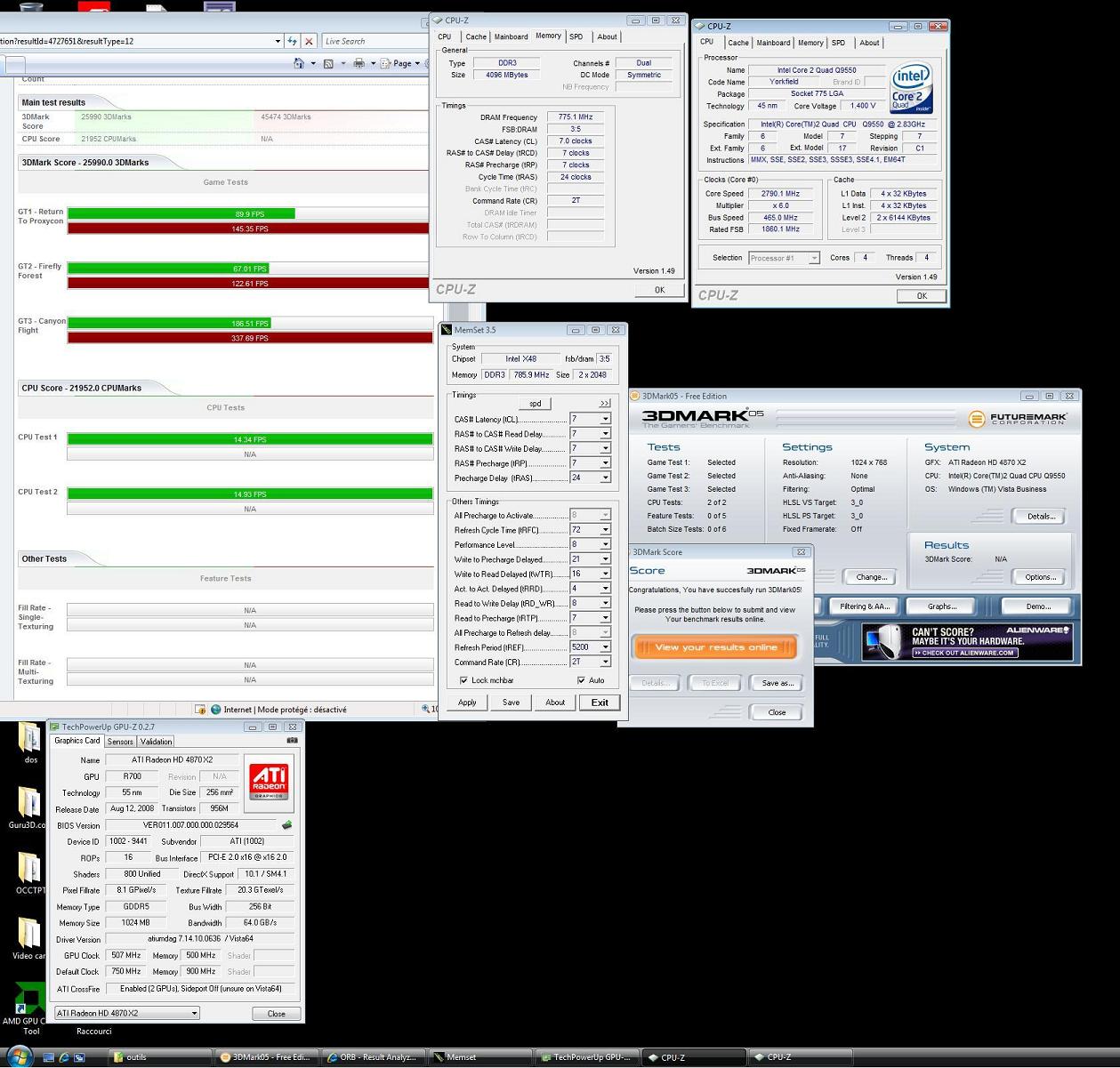Toggle Lock mchbar checkbox in MemSet
Image resolution: width=1120 pixels, height=1068 pixels.
click(x=463, y=680)
